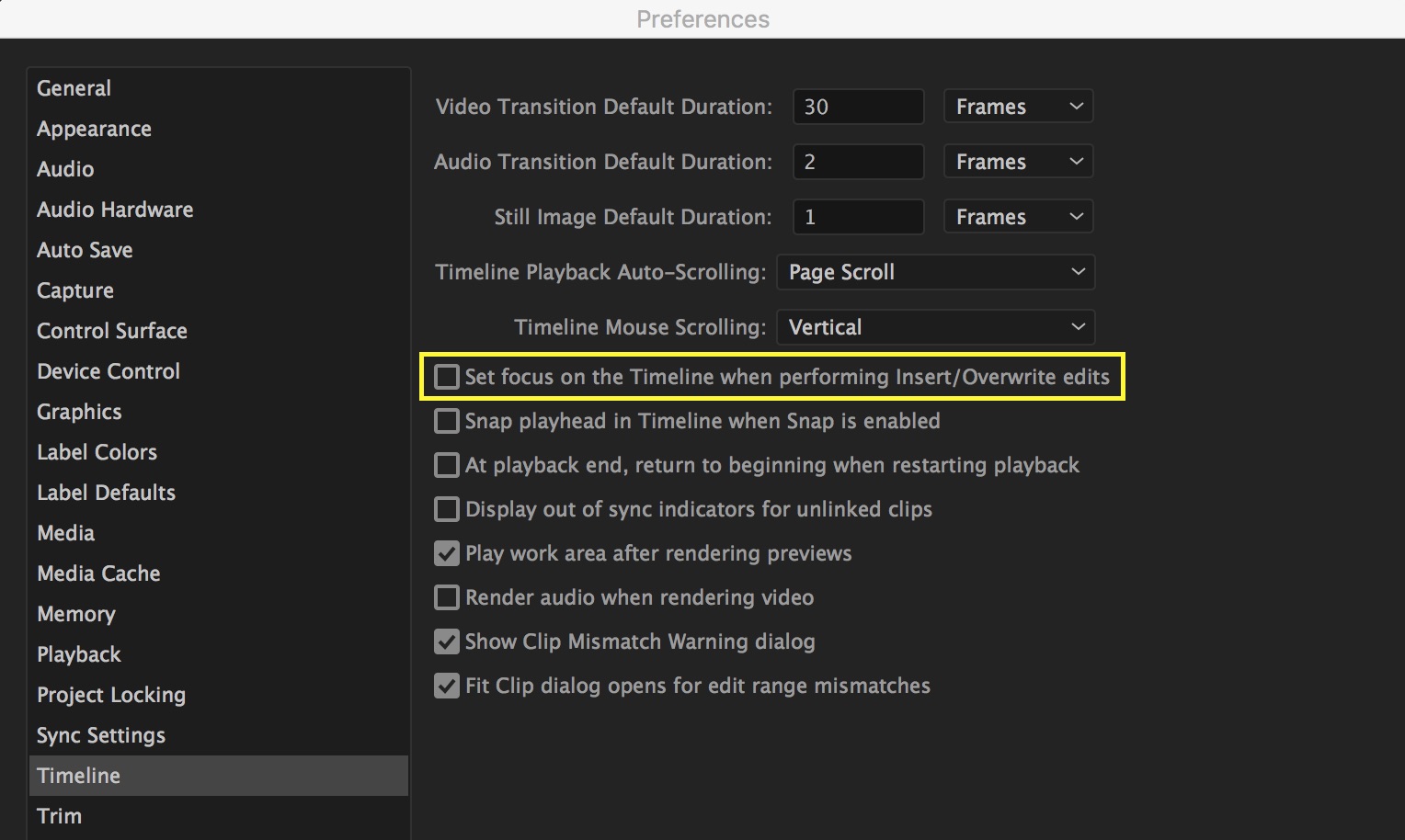Disable Fit Clip dialog for edit range mismatches

[447, 686]
